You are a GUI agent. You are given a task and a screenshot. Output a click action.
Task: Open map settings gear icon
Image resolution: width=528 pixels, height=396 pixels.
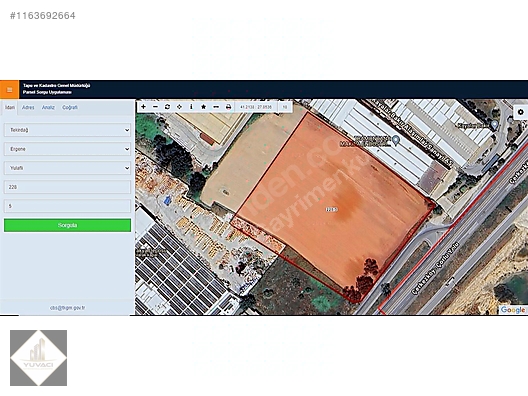pyautogui.click(x=521, y=112)
